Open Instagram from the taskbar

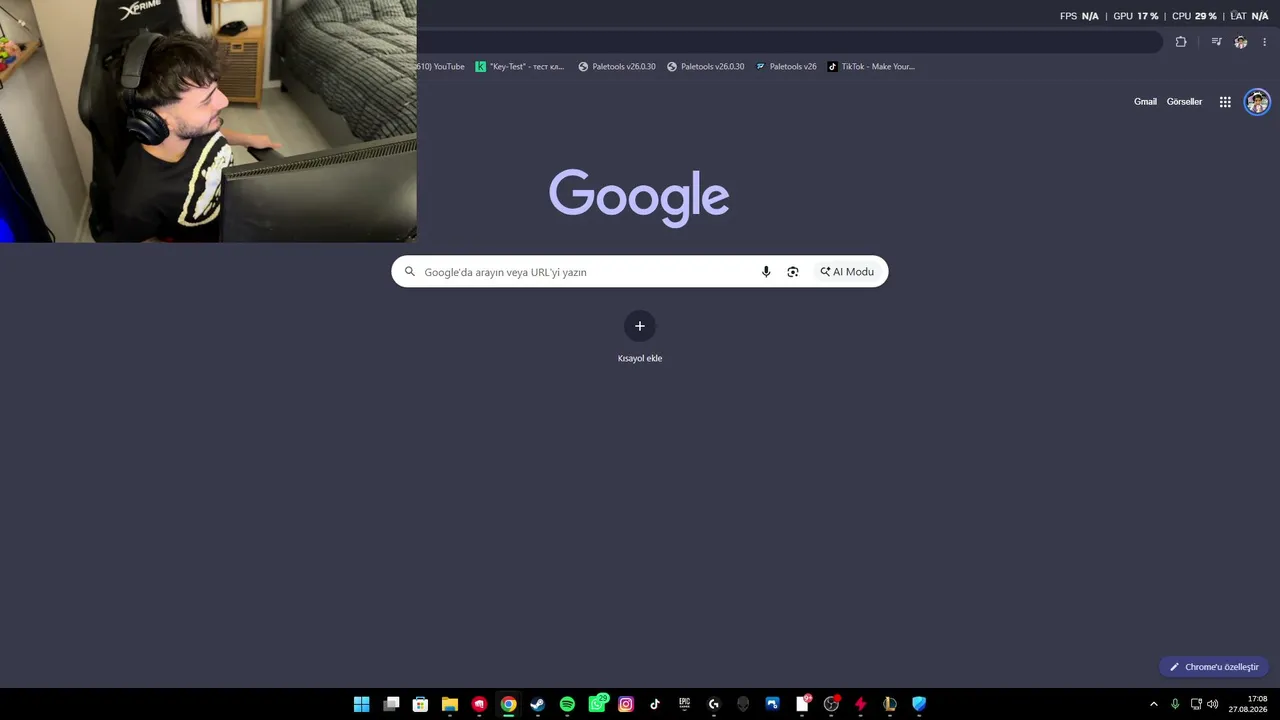tap(626, 704)
